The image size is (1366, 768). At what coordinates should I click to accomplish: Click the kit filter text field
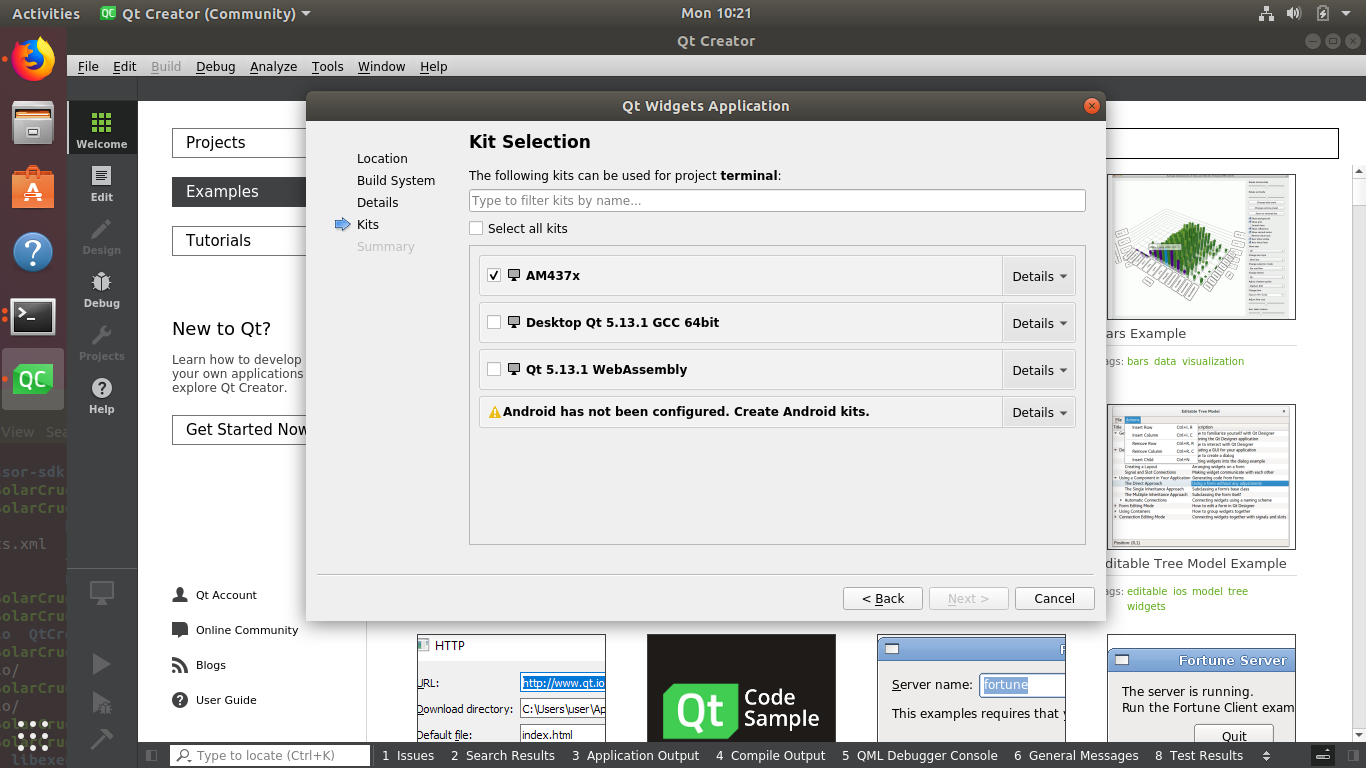click(x=777, y=200)
